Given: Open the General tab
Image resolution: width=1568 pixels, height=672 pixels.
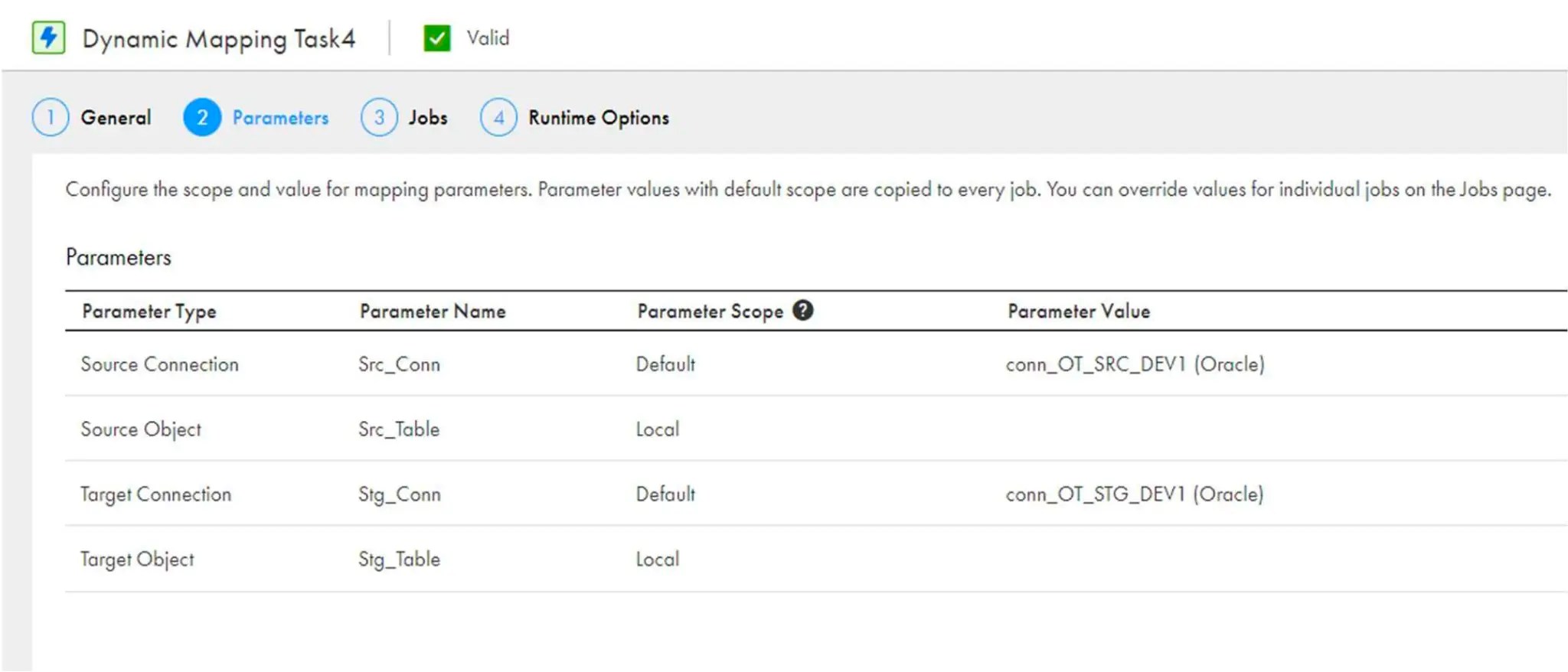Looking at the screenshot, I should [x=116, y=117].
